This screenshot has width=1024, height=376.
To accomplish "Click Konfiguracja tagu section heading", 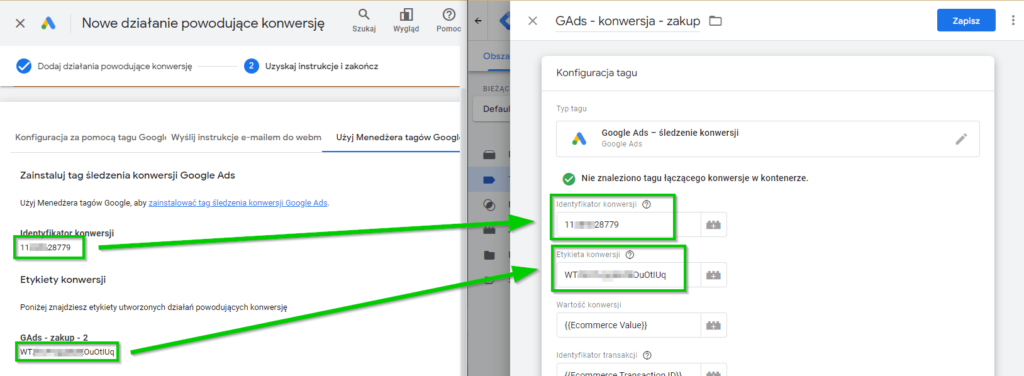I will 596,73.
